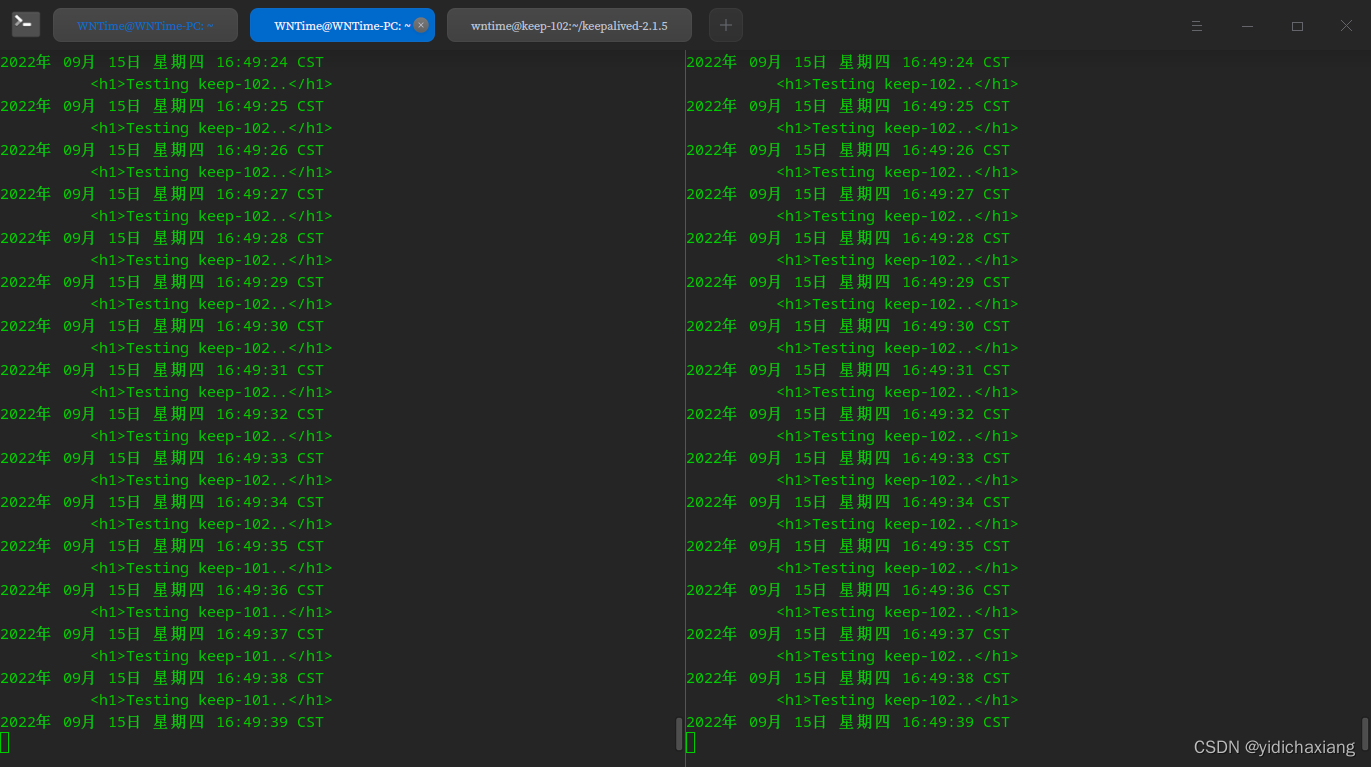Click the first 'Testing keep-101' line after 16:49:35

coord(211,568)
